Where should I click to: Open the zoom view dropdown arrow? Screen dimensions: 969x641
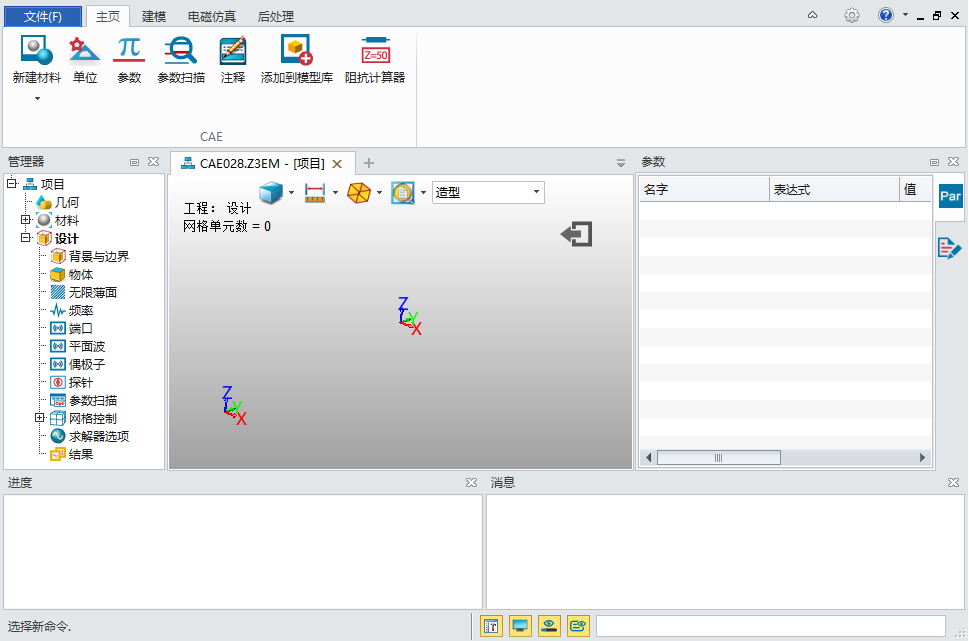point(423,192)
